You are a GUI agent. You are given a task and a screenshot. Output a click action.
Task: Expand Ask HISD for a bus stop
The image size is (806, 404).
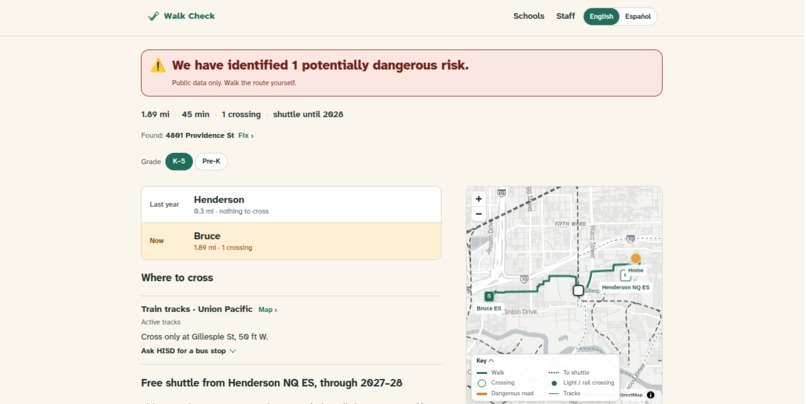(x=188, y=351)
